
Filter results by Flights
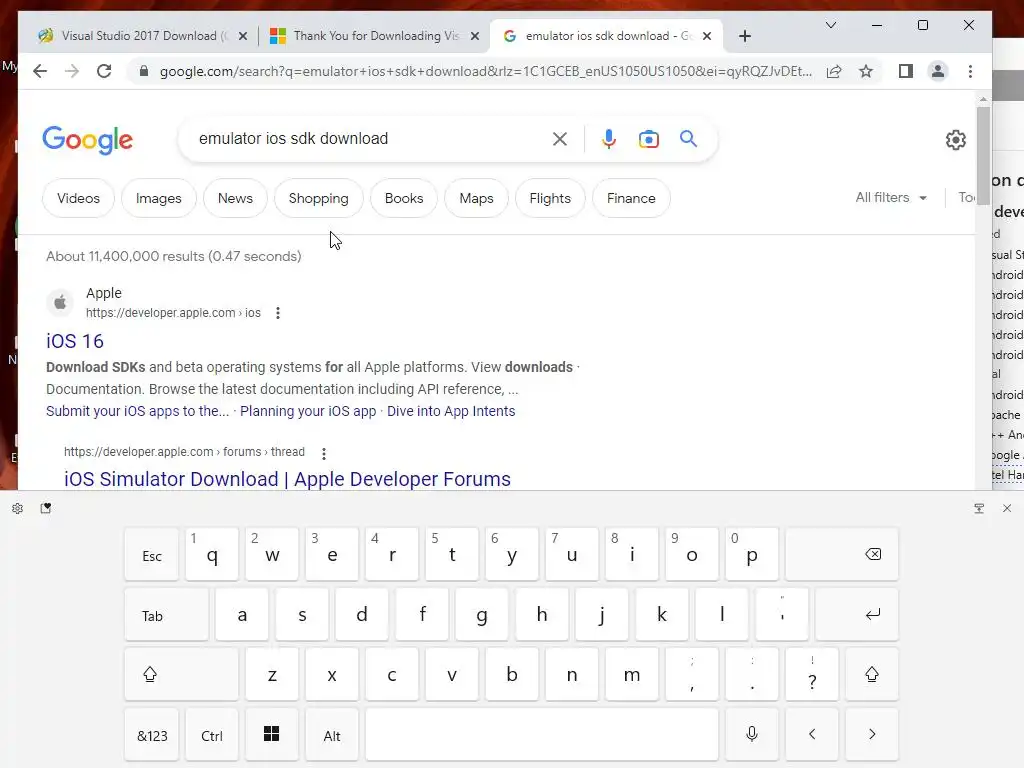pyautogui.click(x=550, y=198)
